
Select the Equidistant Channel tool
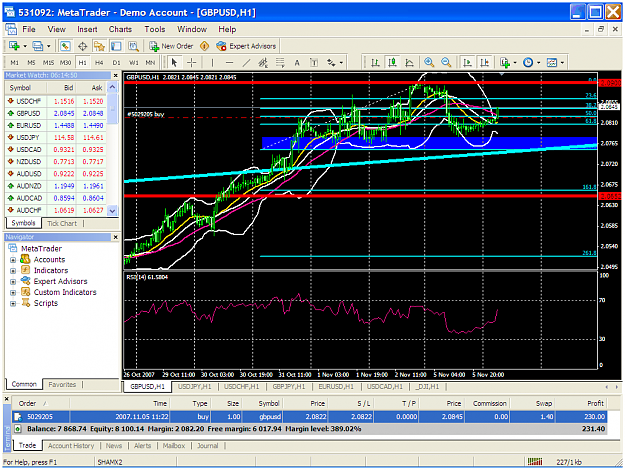263,63
